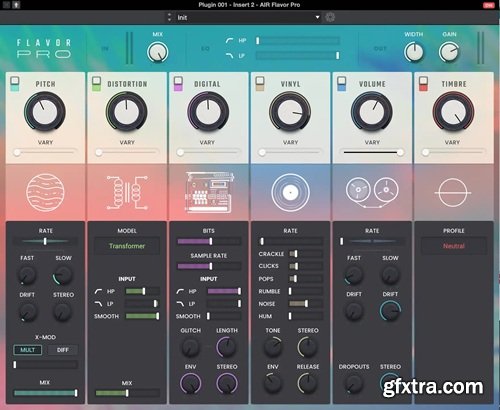Step presets with the up/down arrows
This screenshot has height=410, width=500.
pyautogui.click(x=169, y=17)
